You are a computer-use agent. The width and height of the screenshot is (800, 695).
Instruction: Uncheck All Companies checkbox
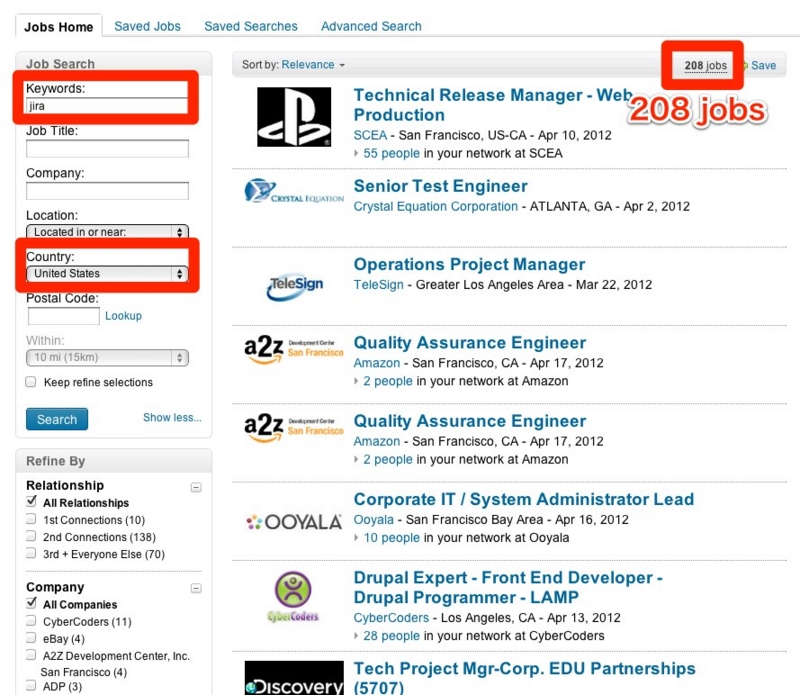tap(31, 603)
